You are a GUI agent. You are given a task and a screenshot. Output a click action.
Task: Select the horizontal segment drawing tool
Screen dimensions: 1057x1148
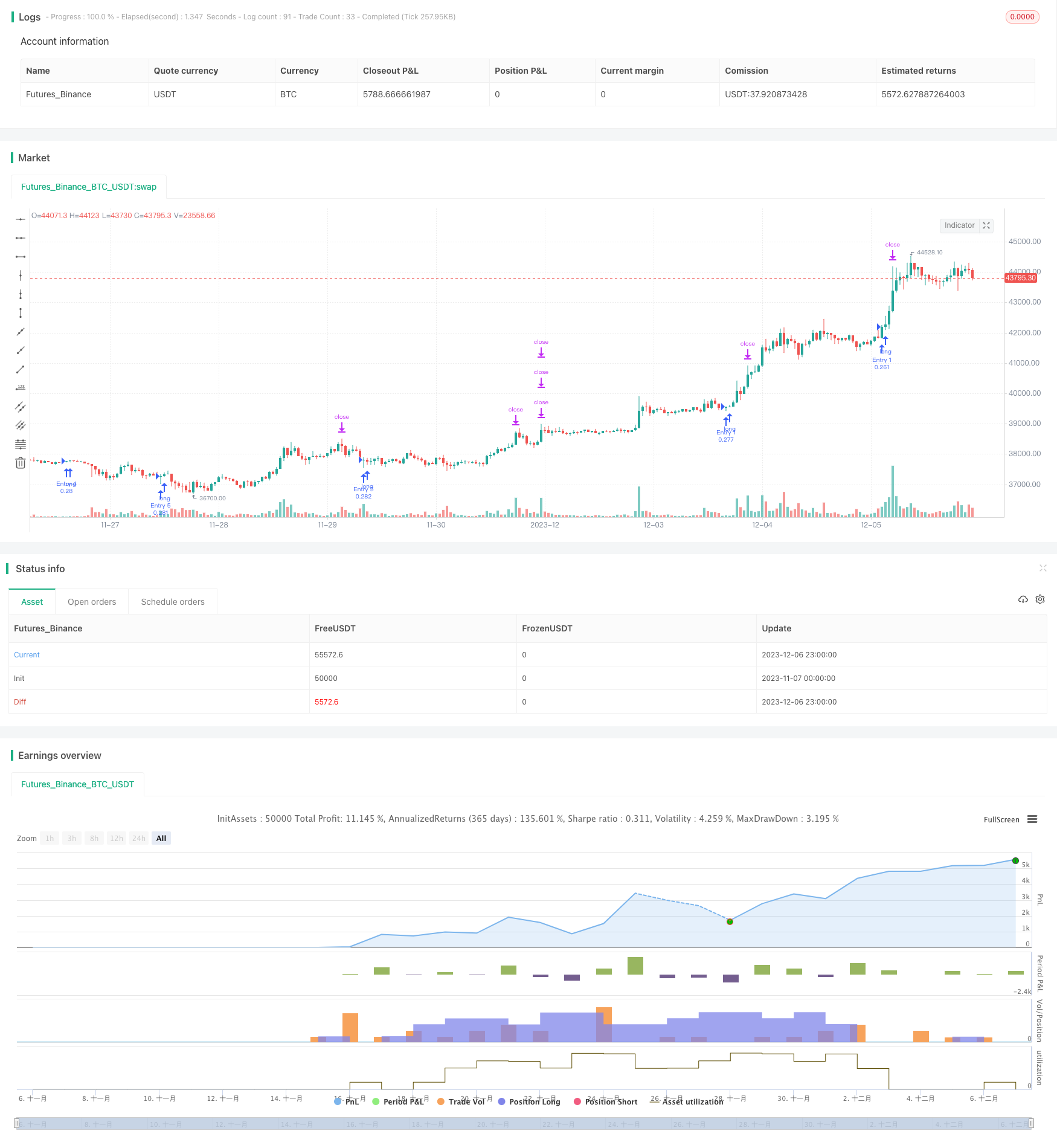click(x=21, y=257)
